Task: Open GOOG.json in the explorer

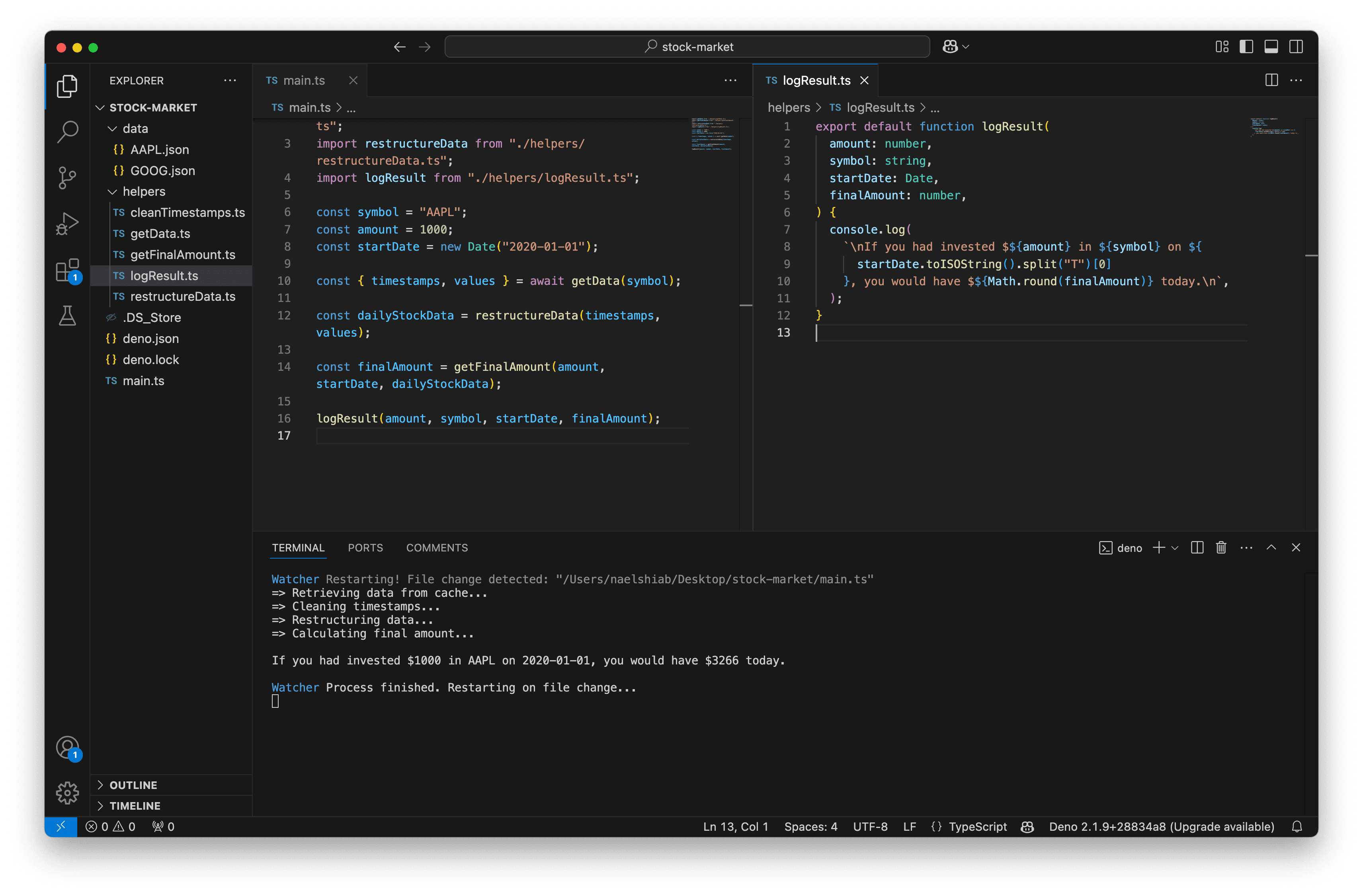Action: click(x=171, y=171)
